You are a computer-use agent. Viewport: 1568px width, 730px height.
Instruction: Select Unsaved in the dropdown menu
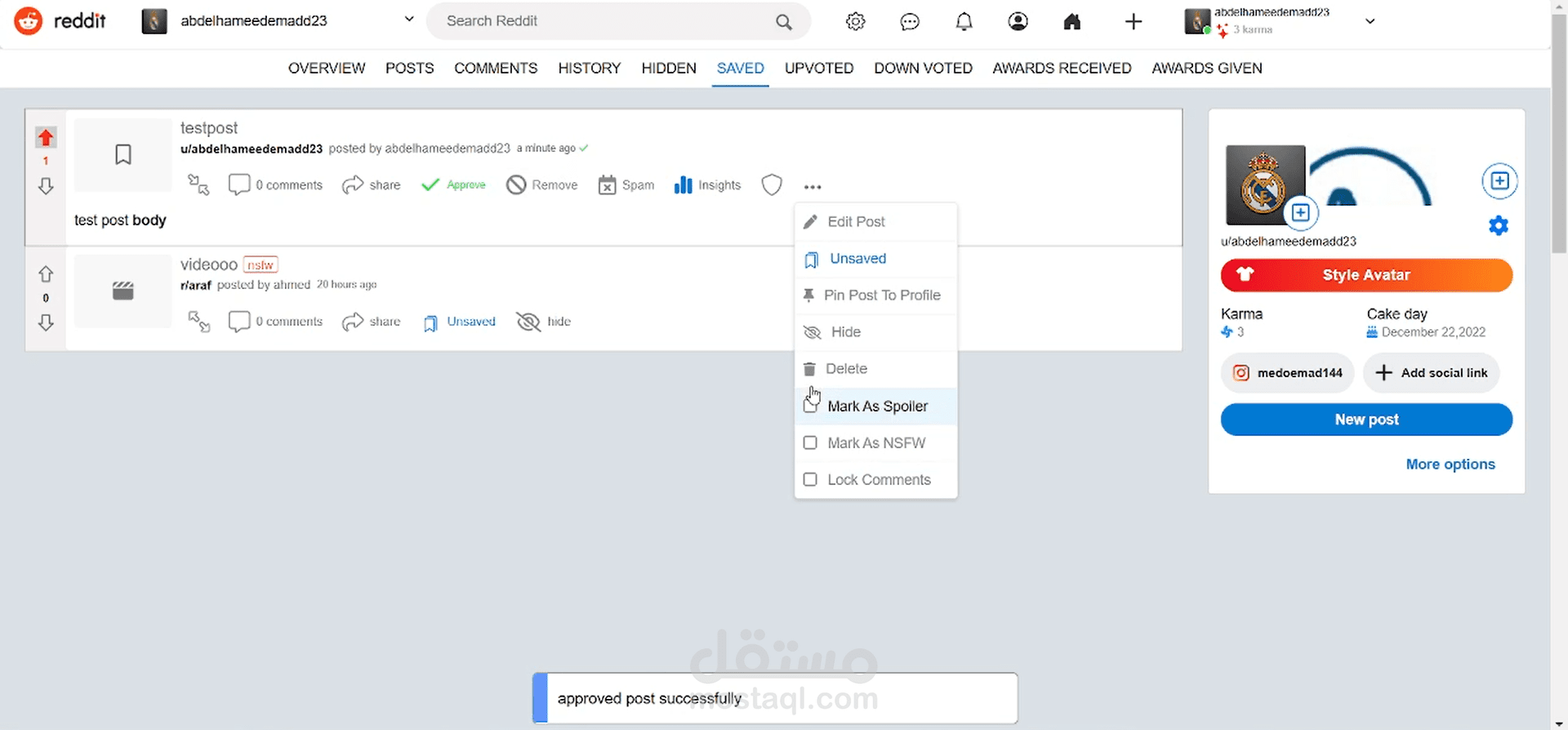pos(875,259)
